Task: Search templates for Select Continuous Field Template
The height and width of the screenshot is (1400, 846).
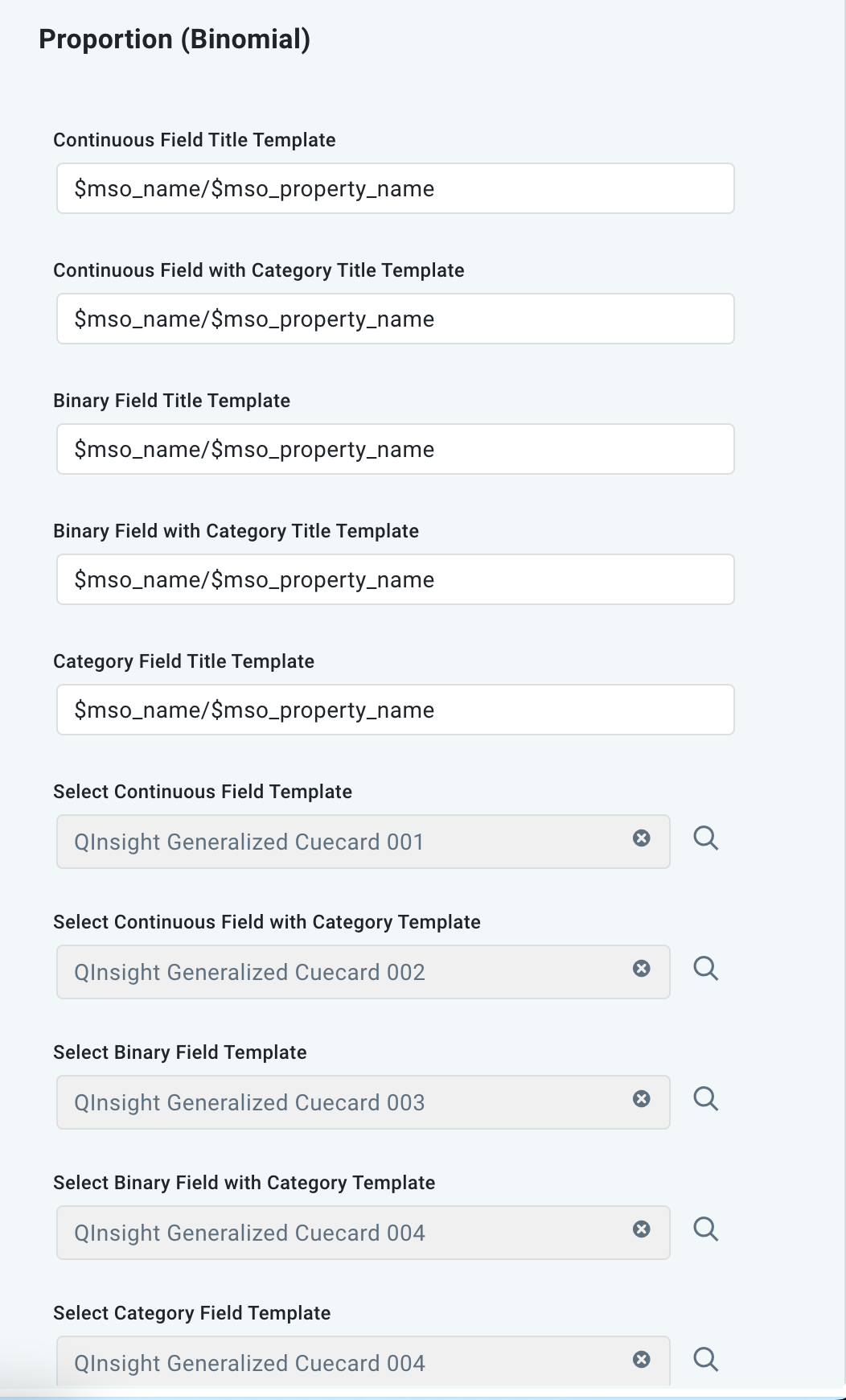Action: coord(705,838)
